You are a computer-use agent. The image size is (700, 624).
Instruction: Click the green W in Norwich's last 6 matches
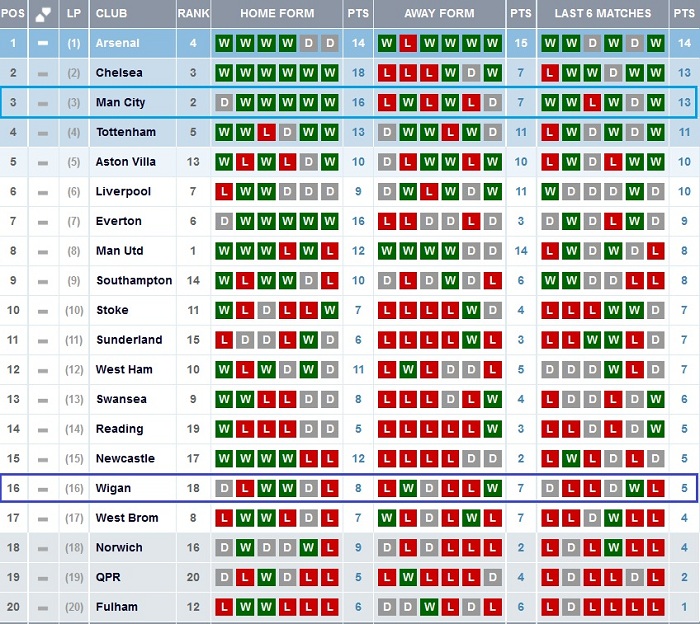tap(613, 548)
